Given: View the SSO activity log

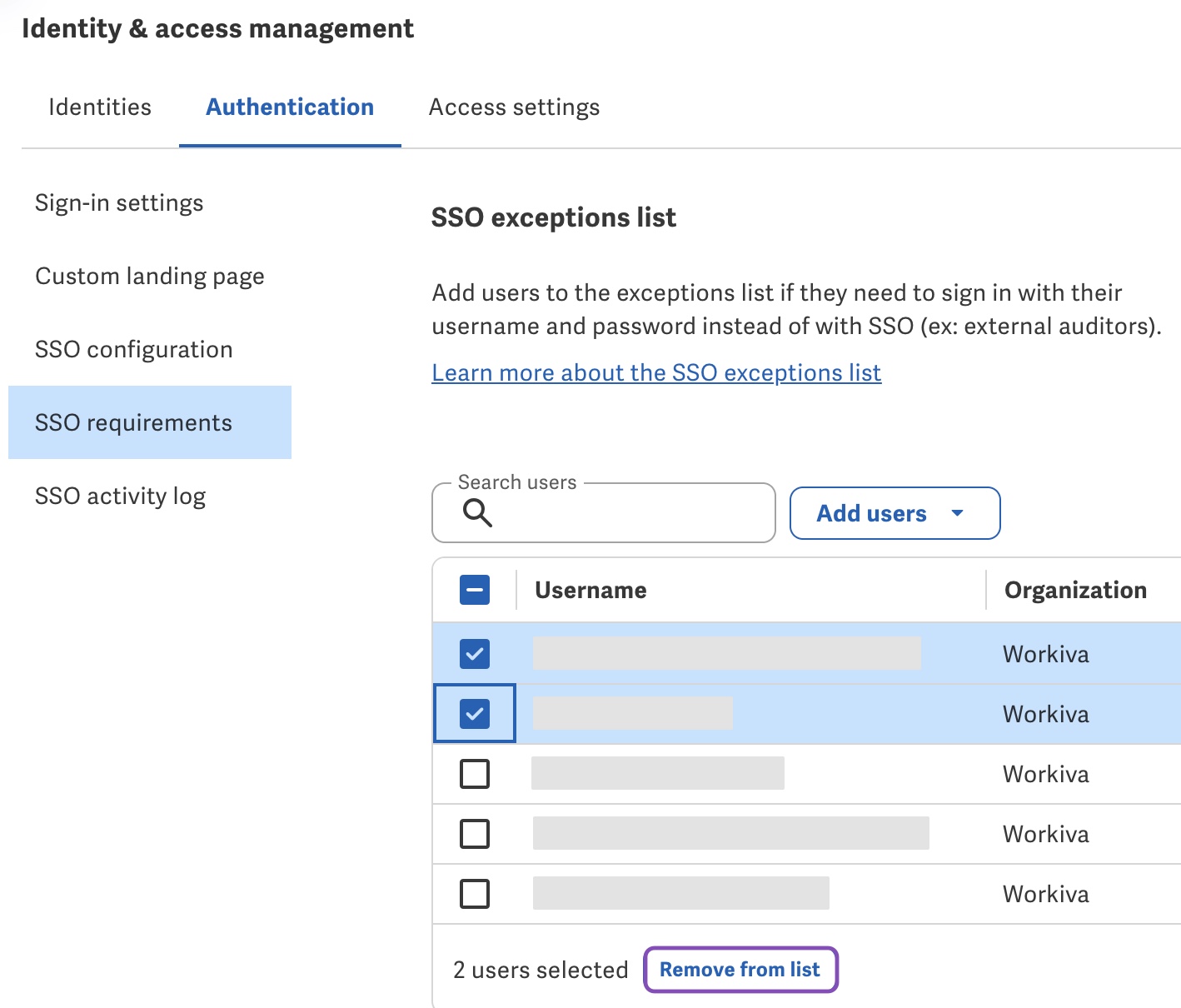Looking at the screenshot, I should tap(121, 497).
